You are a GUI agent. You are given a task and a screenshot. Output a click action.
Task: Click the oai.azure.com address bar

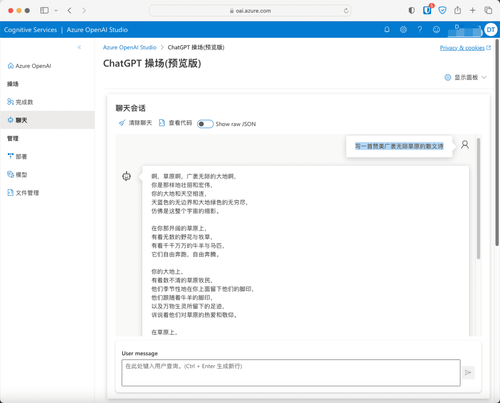pos(250,11)
